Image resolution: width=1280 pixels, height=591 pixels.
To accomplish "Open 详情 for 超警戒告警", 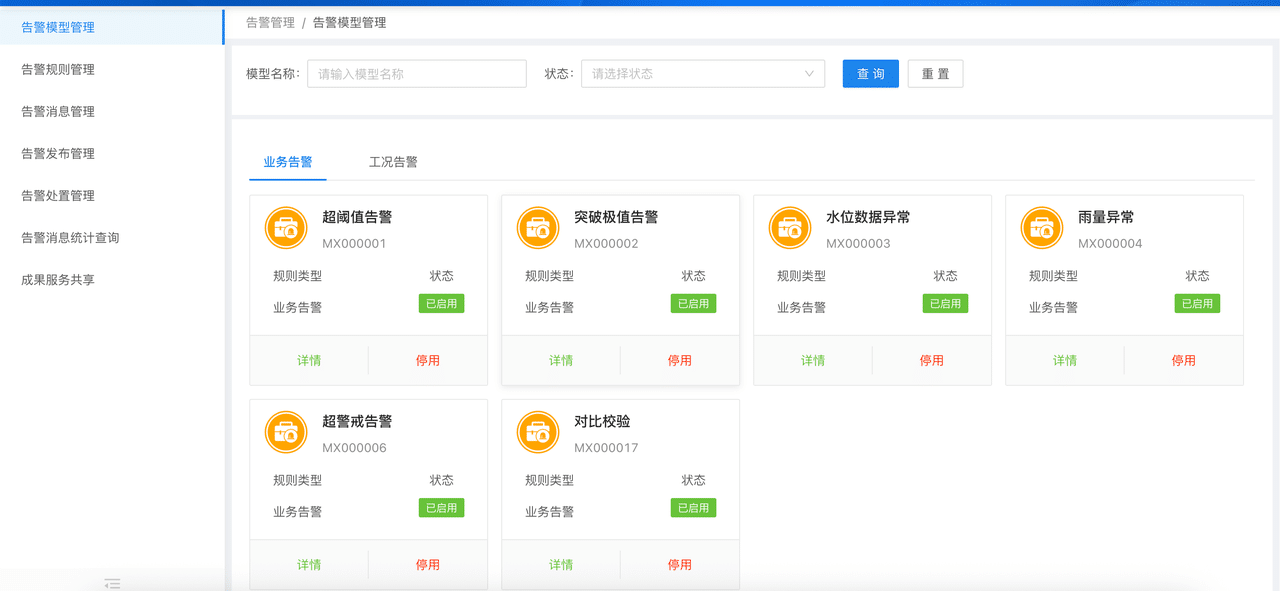I will point(309,564).
